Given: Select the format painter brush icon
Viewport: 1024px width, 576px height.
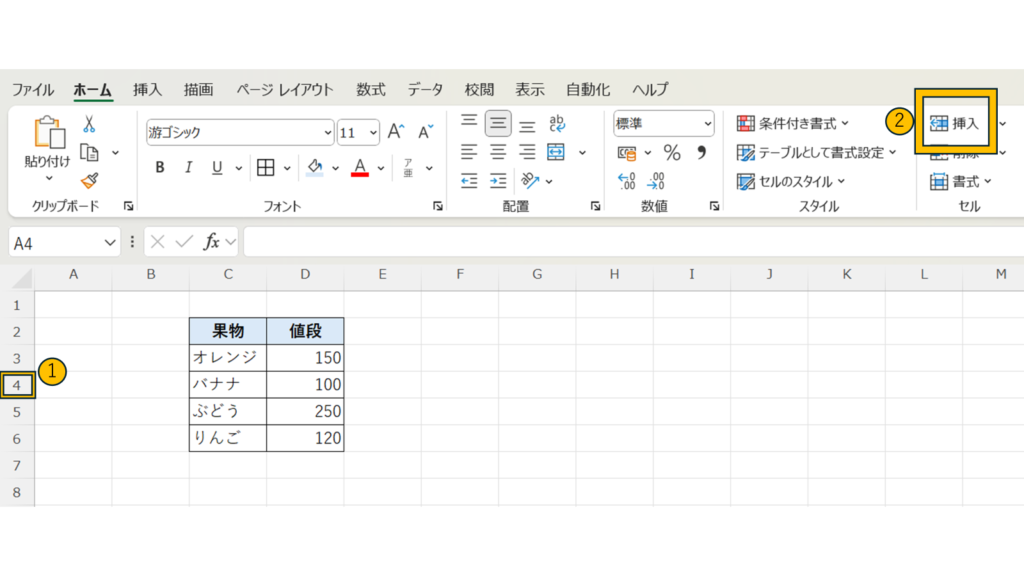Looking at the screenshot, I should point(89,180).
